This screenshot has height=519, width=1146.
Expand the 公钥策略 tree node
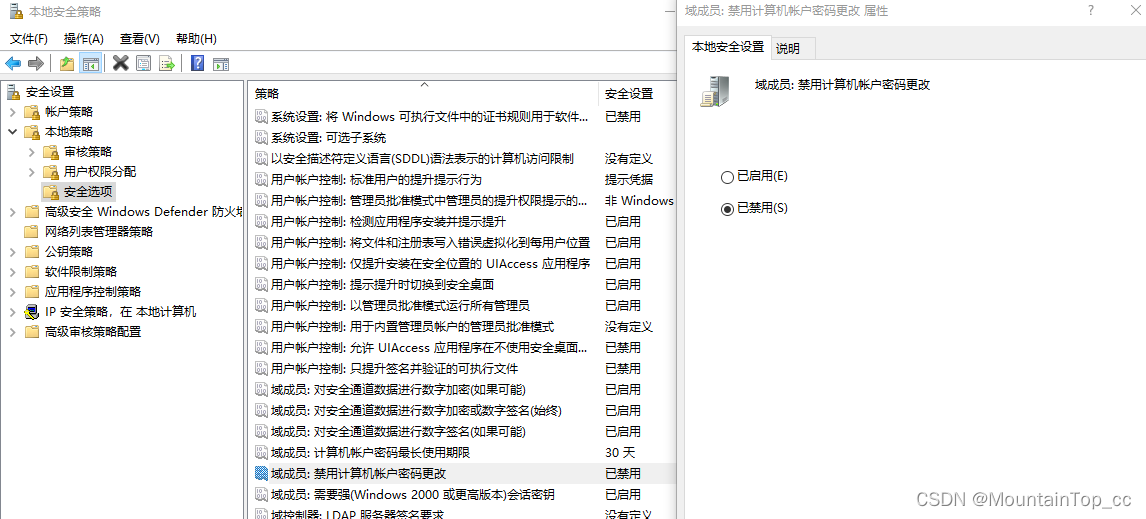tap(12, 251)
